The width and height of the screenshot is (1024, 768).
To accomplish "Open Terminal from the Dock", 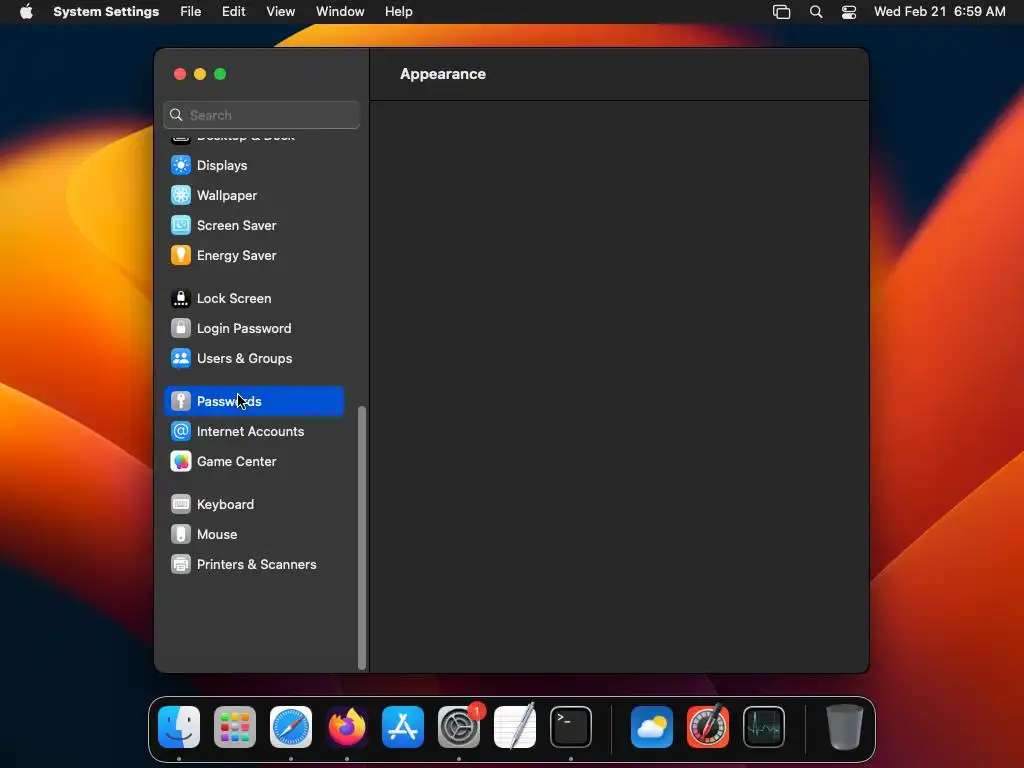I will tap(571, 727).
